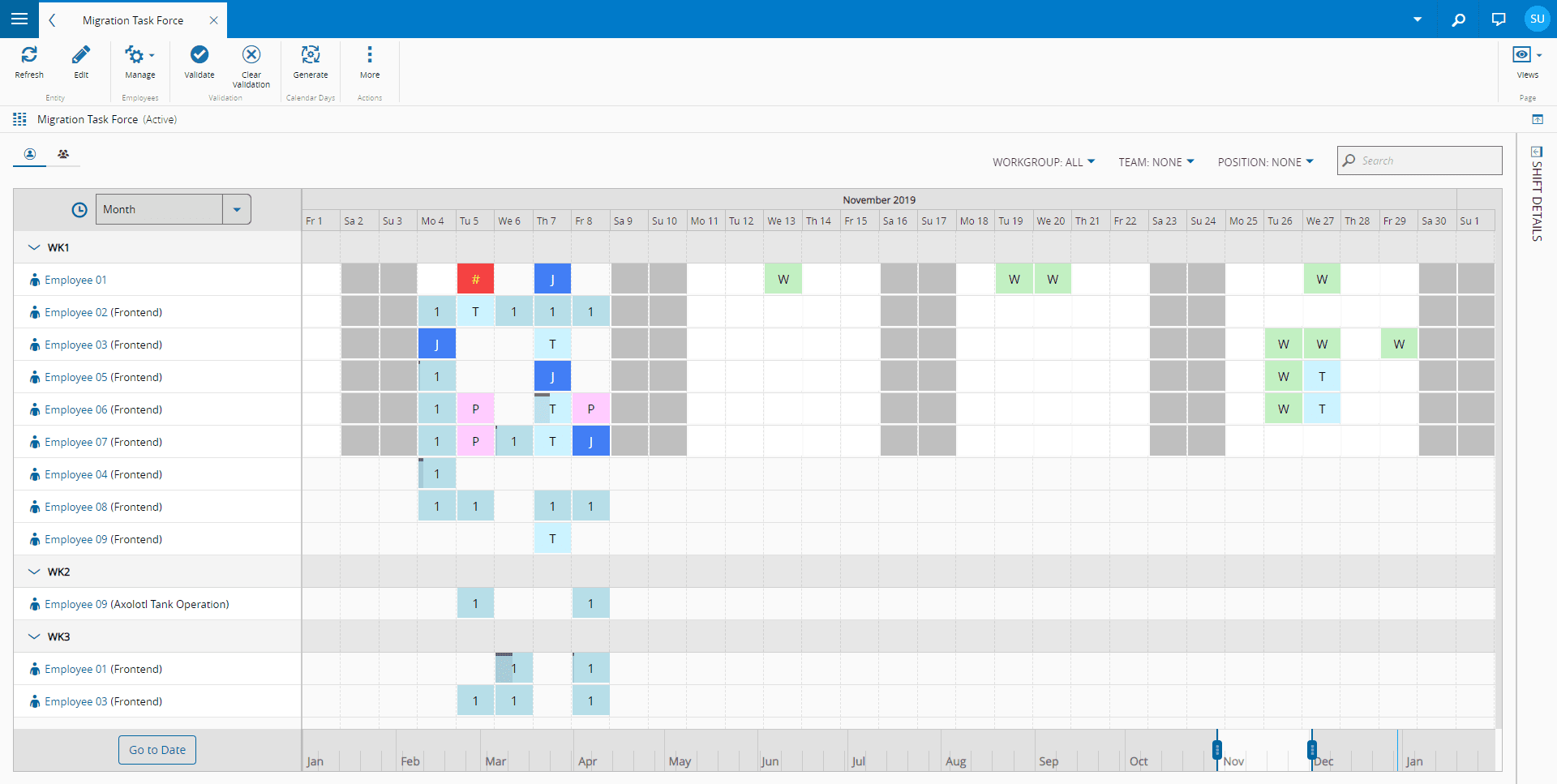Click the Nov start timeline range handle

[x=1216, y=750]
